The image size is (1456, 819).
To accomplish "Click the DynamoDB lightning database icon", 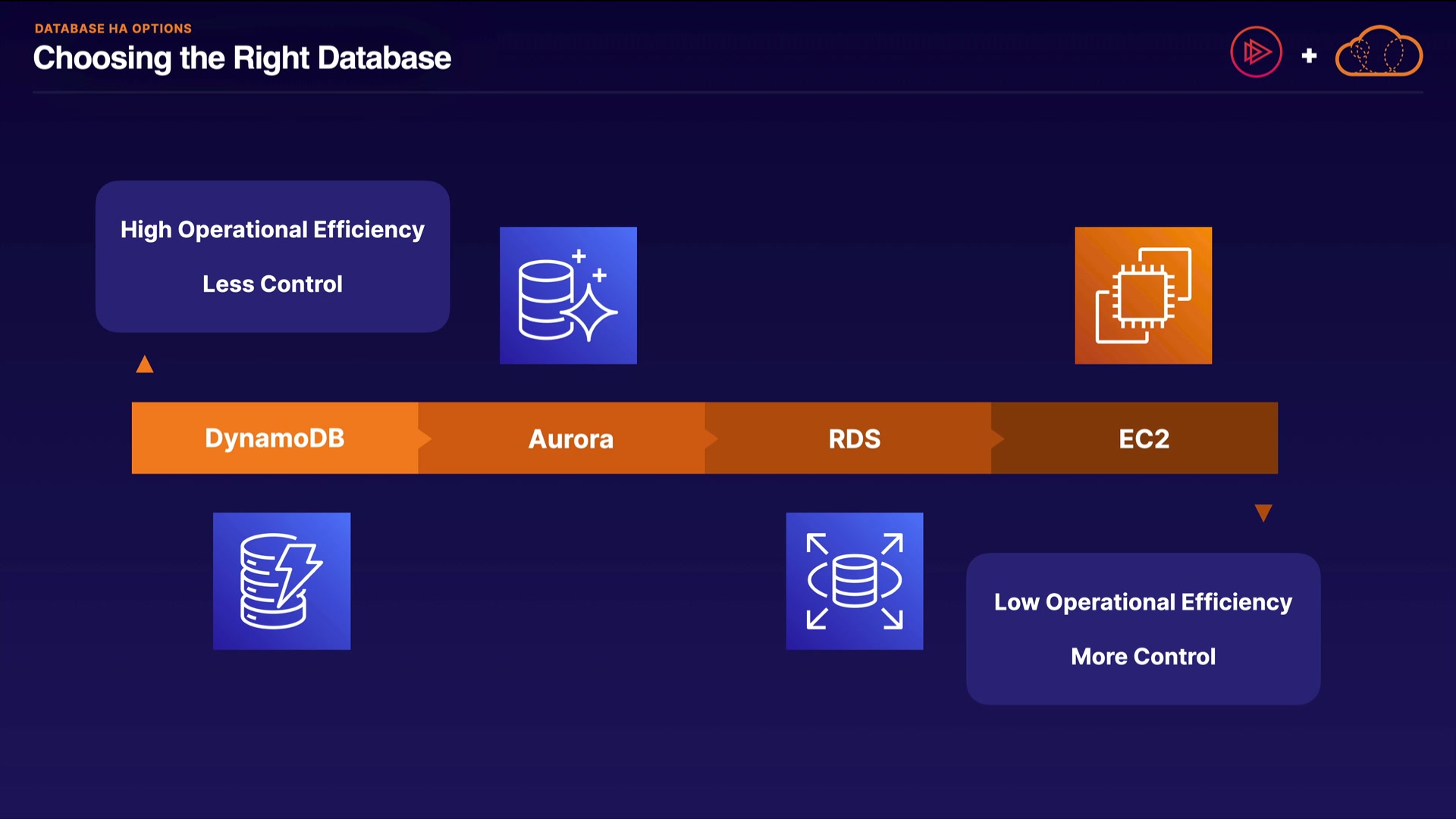I will (x=281, y=581).
